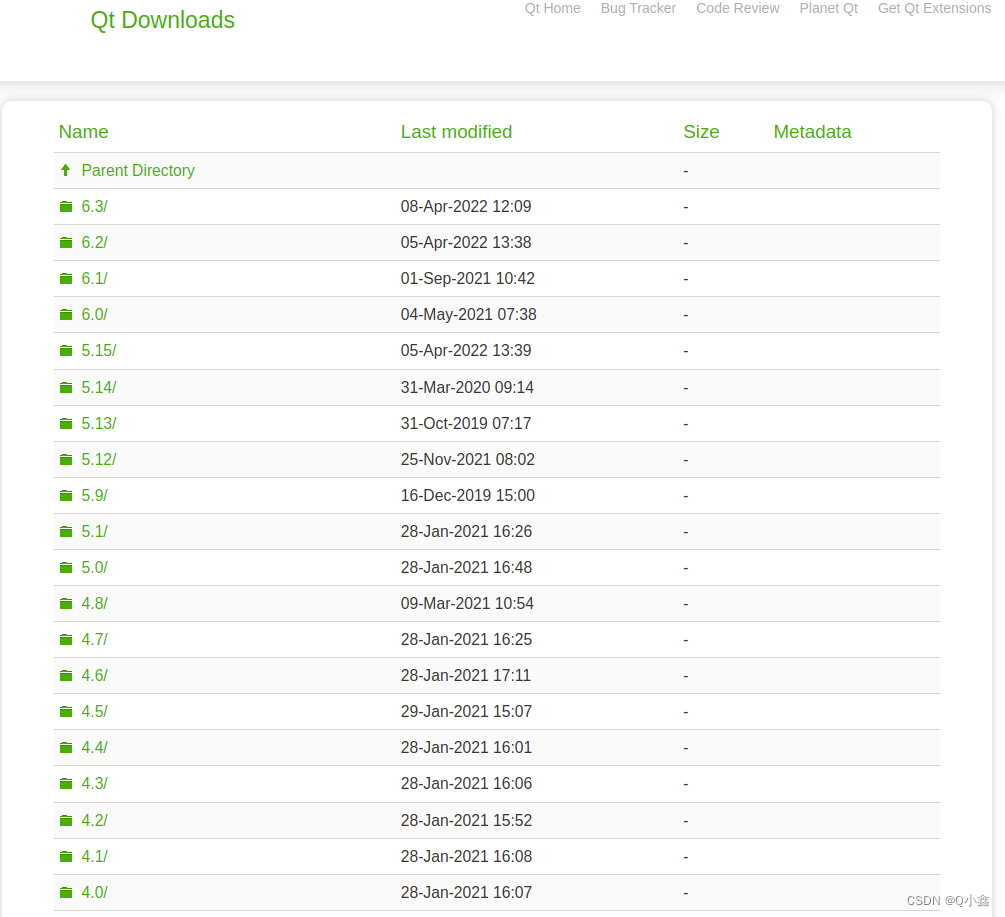Click the Qt Downloads site title
1005x917 pixels.
pos(163,21)
